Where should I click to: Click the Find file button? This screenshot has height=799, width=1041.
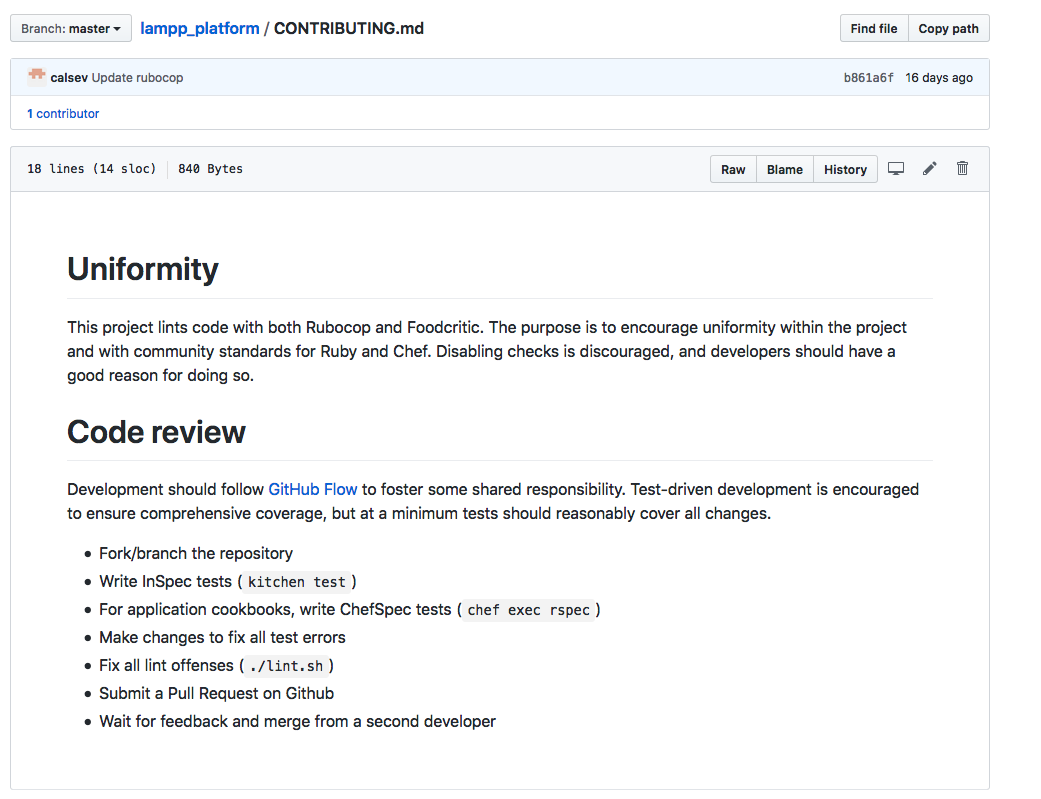click(x=873, y=28)
